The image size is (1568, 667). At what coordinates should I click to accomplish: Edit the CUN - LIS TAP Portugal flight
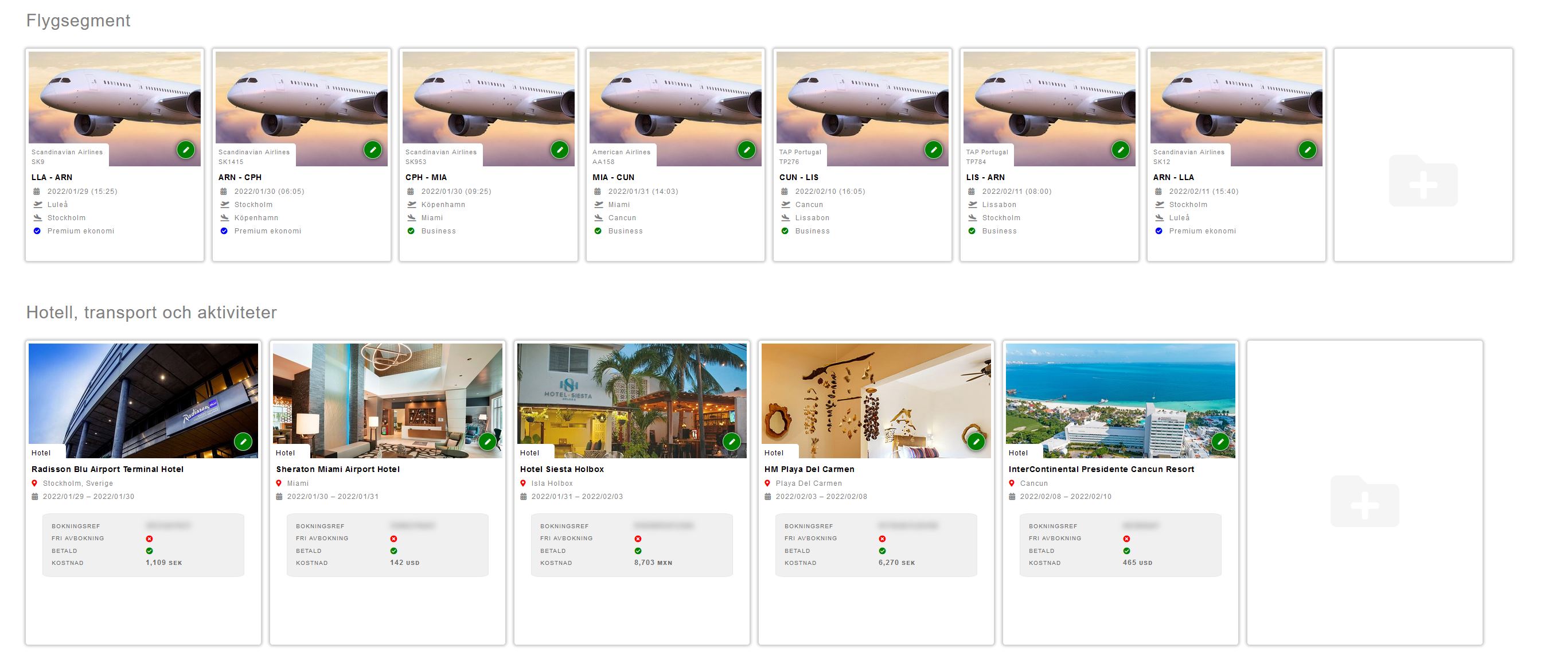tap(933, 150)
